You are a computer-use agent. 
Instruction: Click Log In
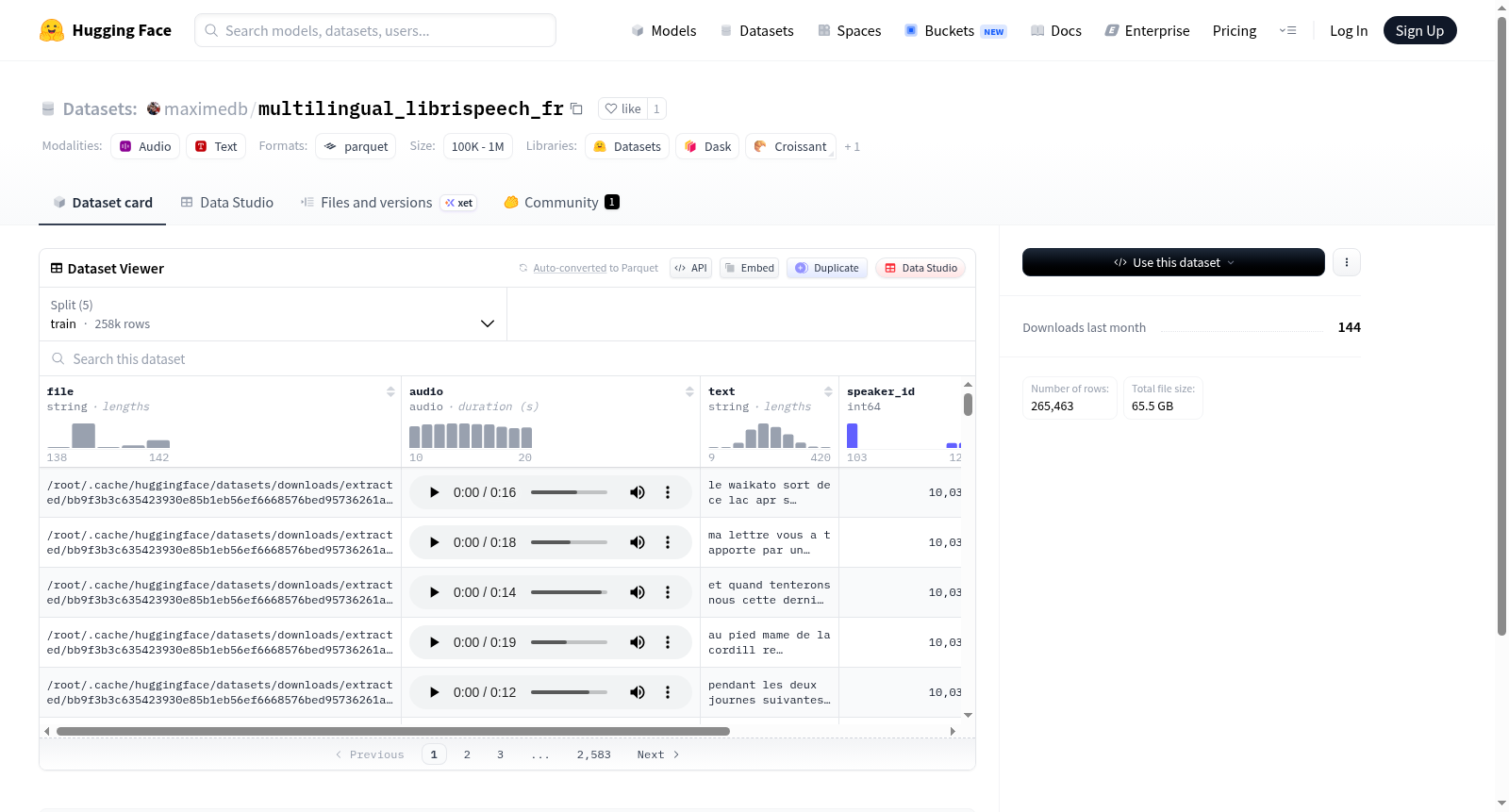[1349, 30]
